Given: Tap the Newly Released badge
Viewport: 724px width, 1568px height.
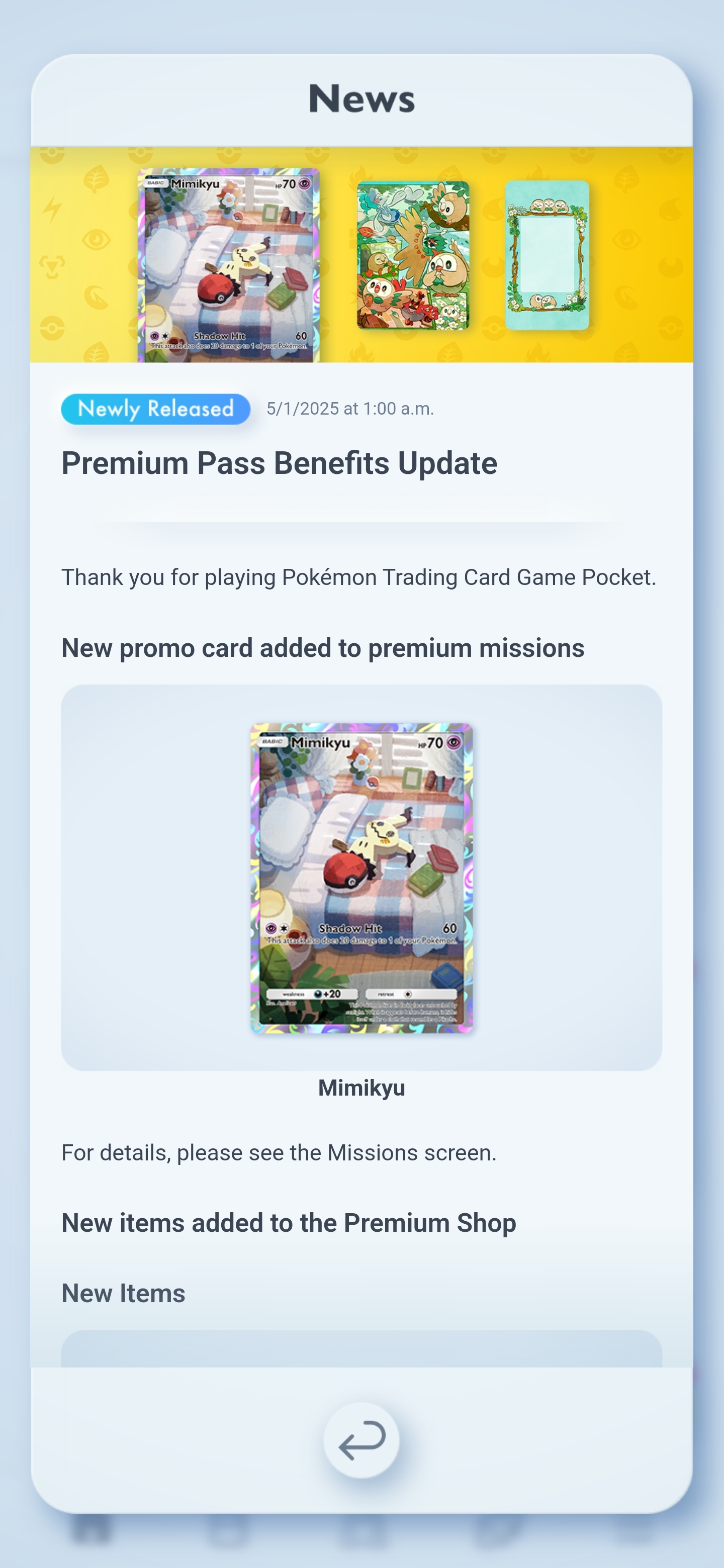Looking at the screenshot, I should [x=156, y=409].
